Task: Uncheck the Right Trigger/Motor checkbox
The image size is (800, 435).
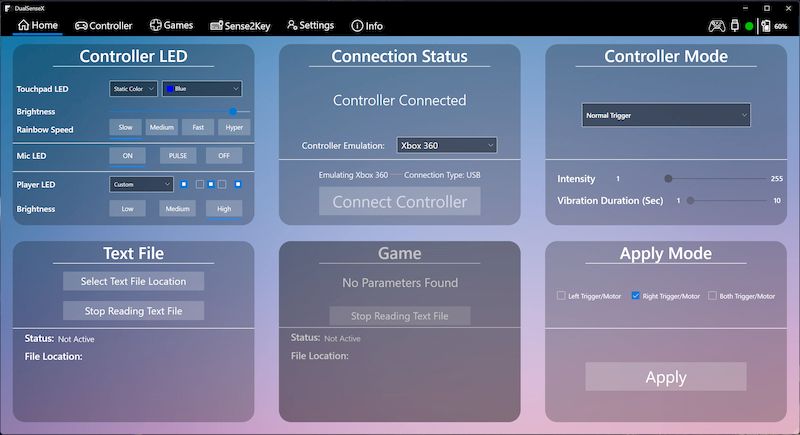Action: [635, 296]
